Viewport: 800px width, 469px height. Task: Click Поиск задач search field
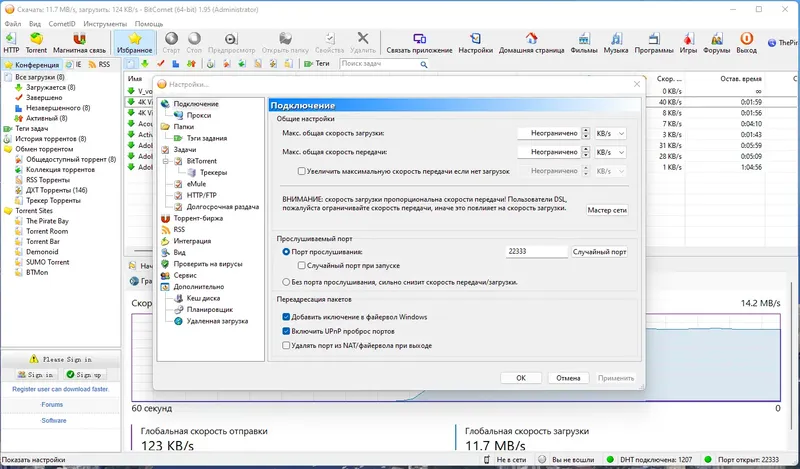[x=380, y=64]
